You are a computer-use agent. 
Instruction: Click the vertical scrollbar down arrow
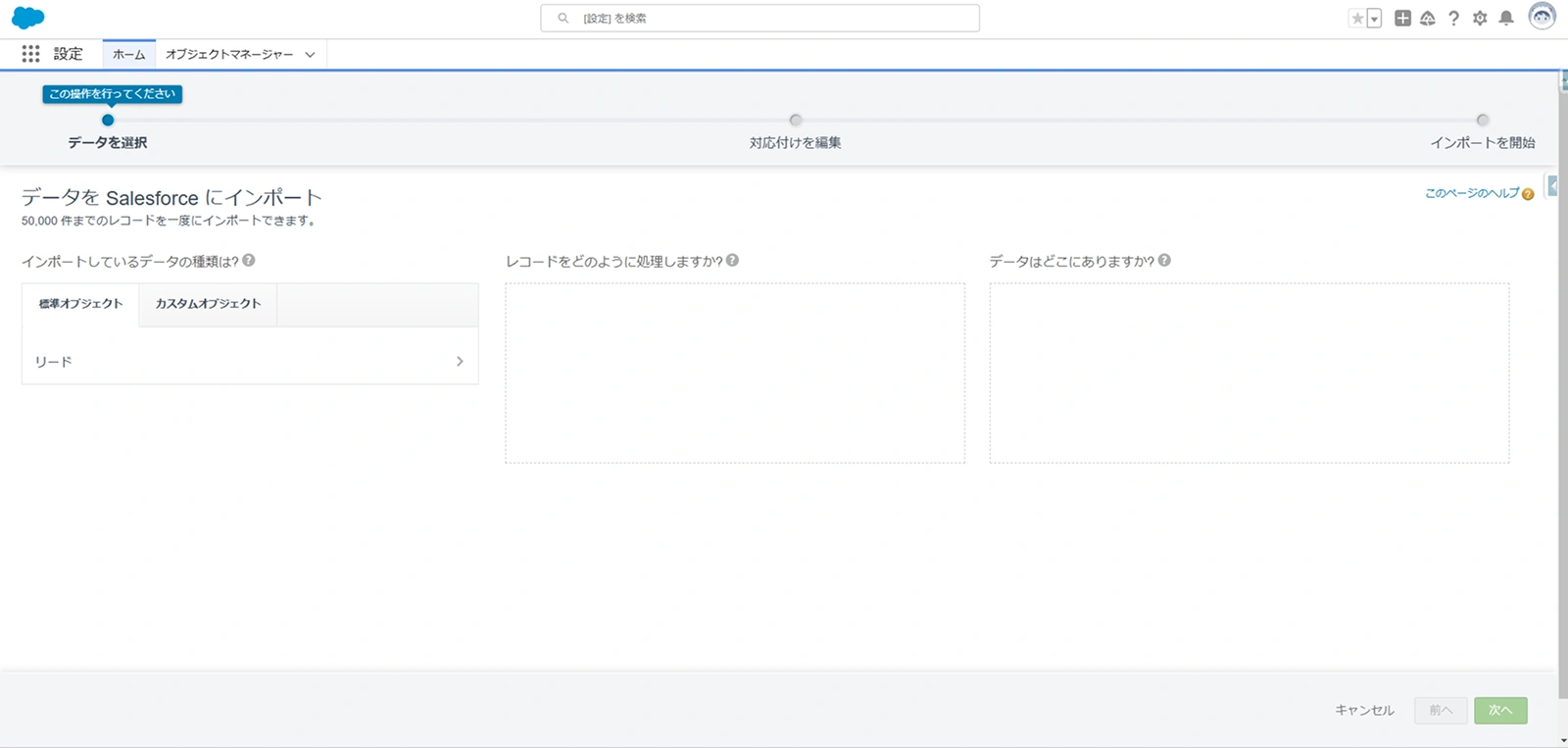(1563, 740)
